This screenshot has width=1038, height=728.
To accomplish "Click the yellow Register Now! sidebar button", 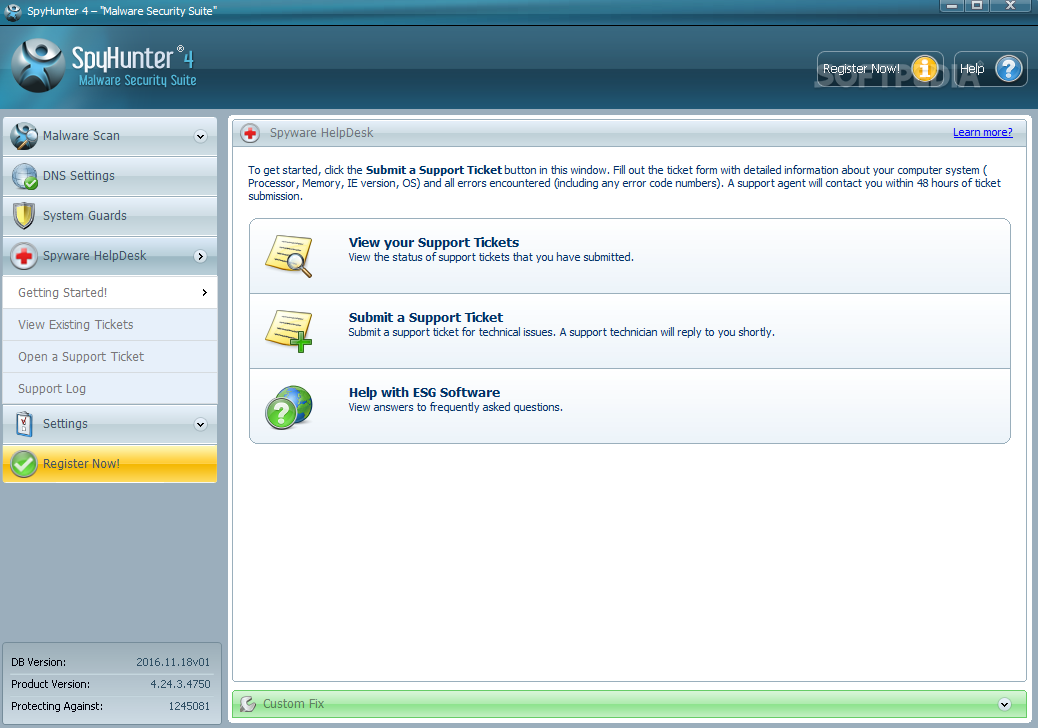I will (110, 464).
